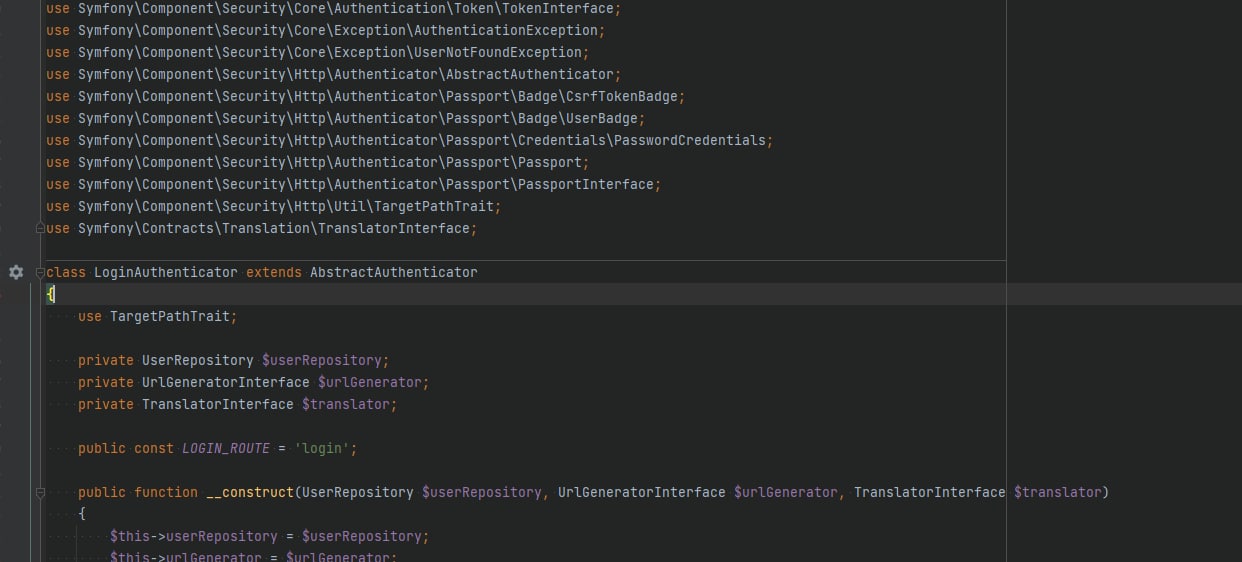The height and width of the screenshot is (562, 1242).
Task: Click the LoginAuthenticator class name
Action: tap(165, 272)
